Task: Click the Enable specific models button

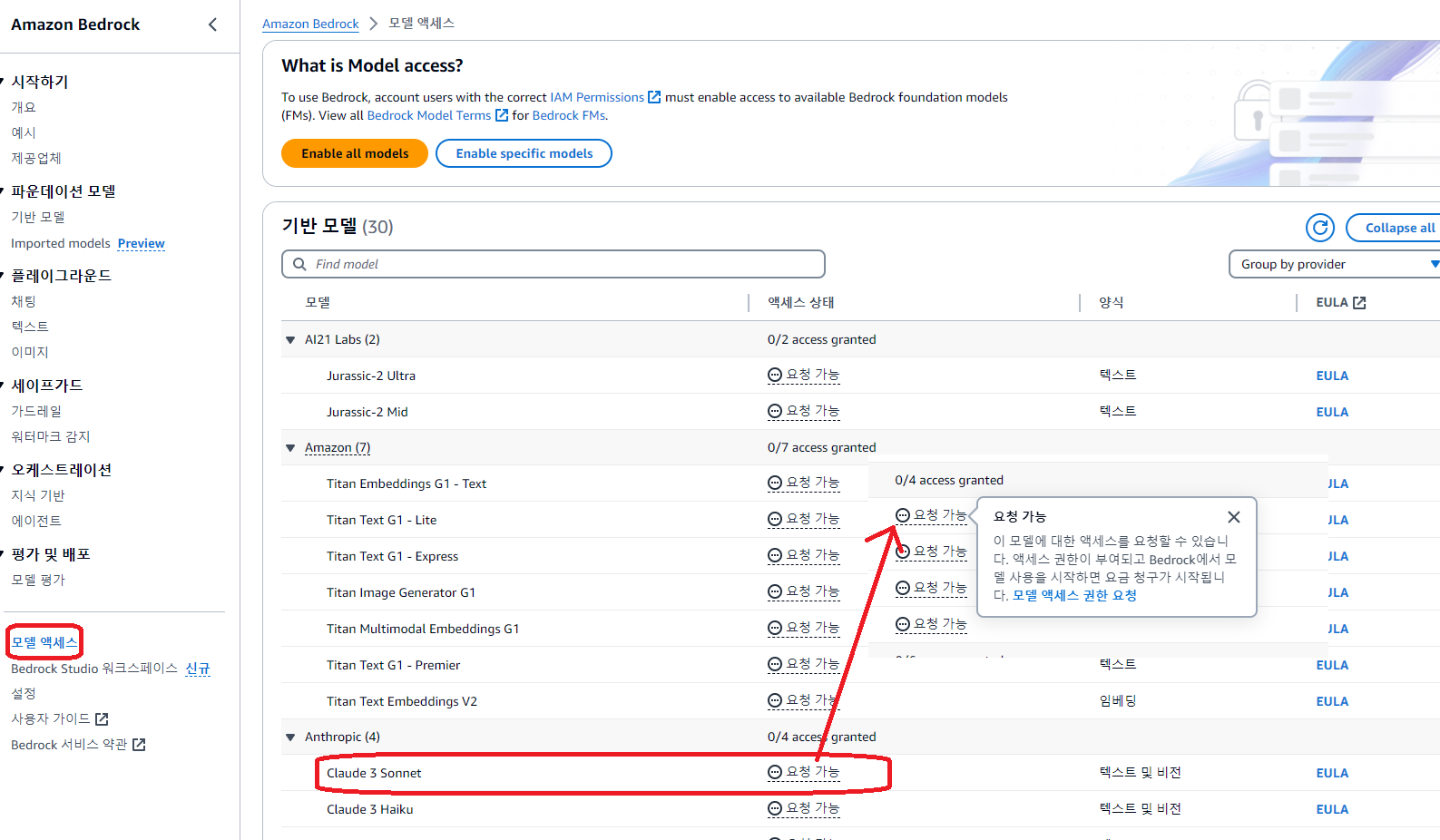Action: tap(524, 153)
